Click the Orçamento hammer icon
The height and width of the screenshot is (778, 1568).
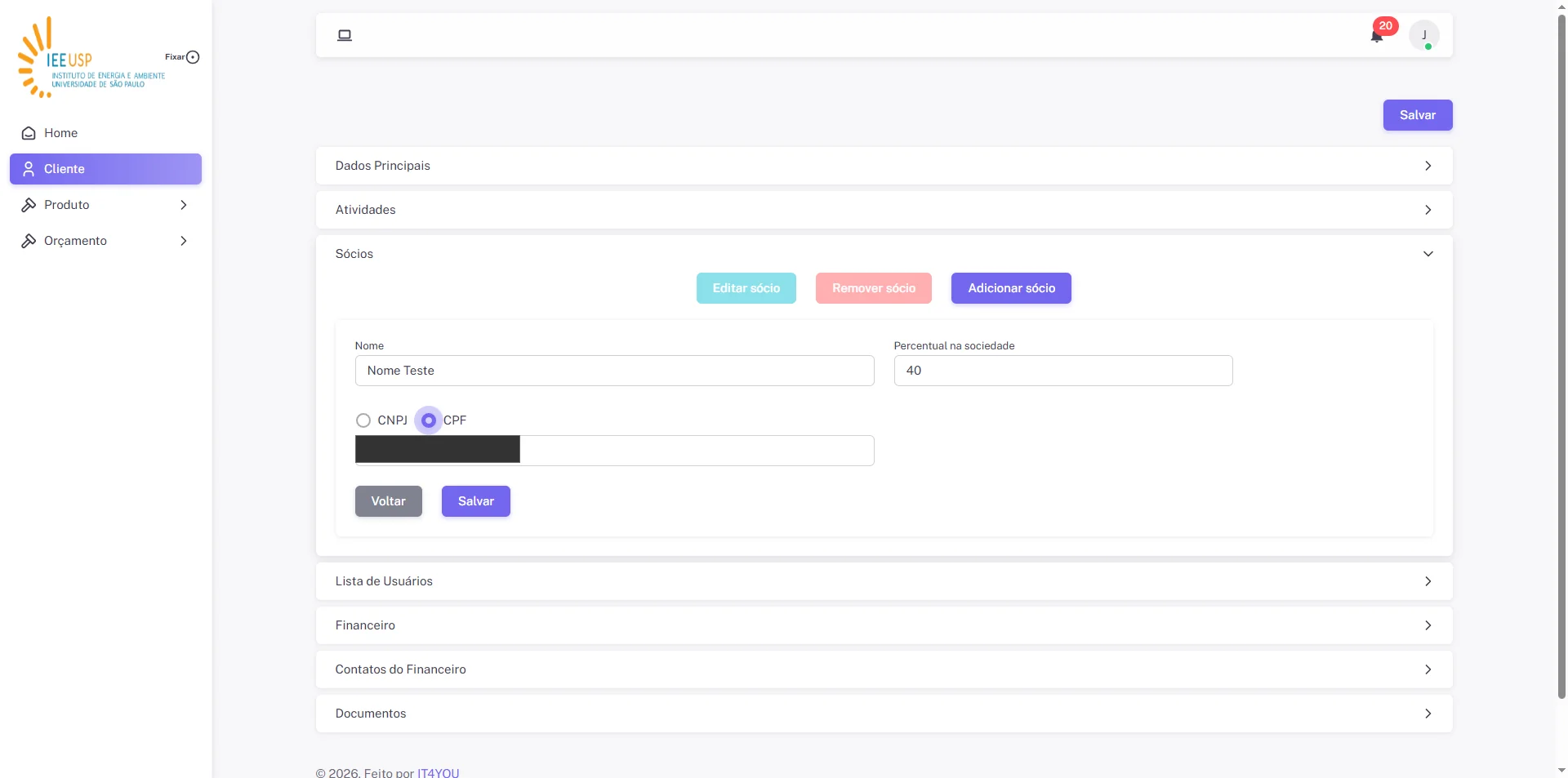[29, 241]
